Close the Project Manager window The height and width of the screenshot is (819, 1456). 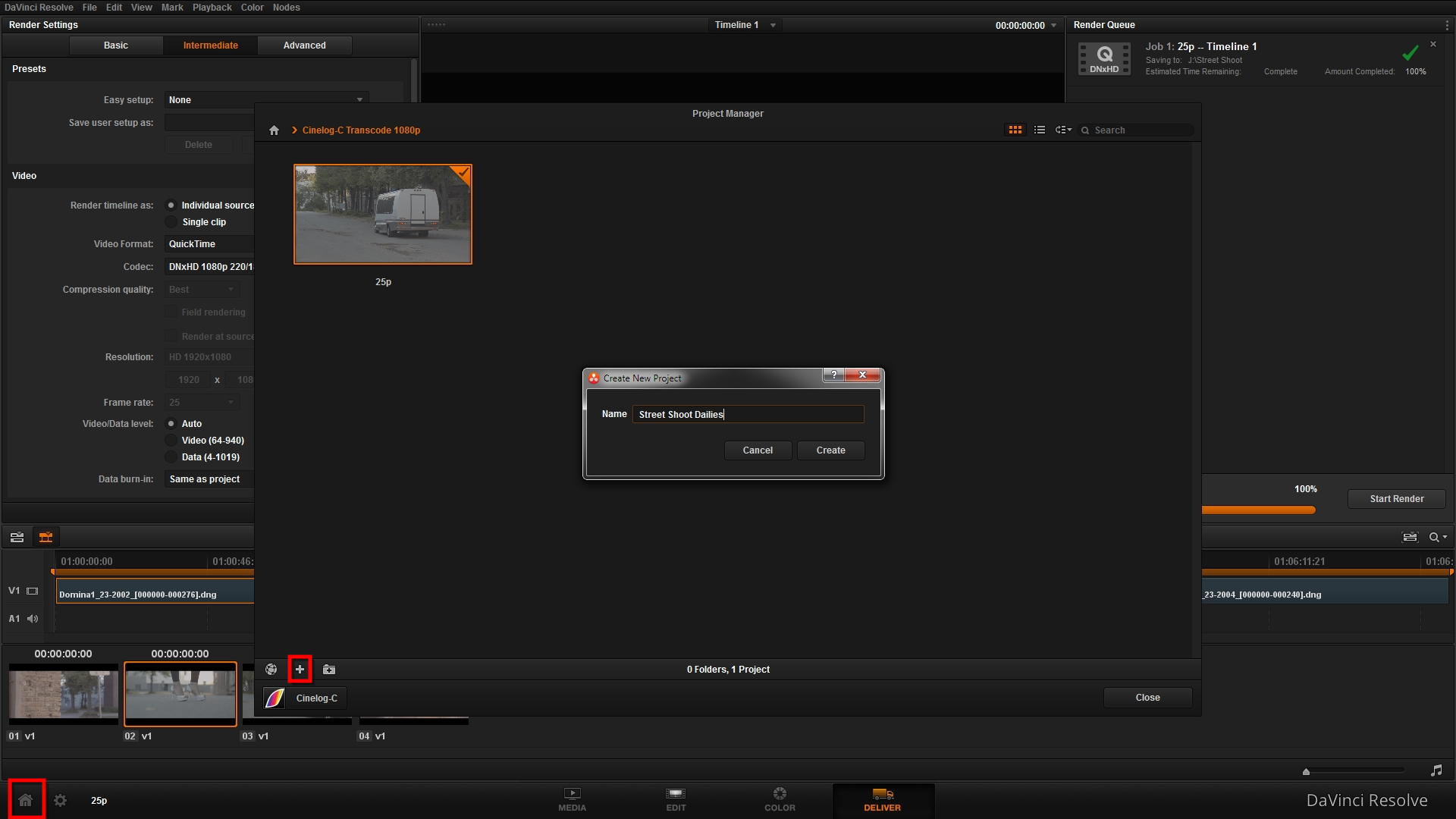tap(1147, 698)
